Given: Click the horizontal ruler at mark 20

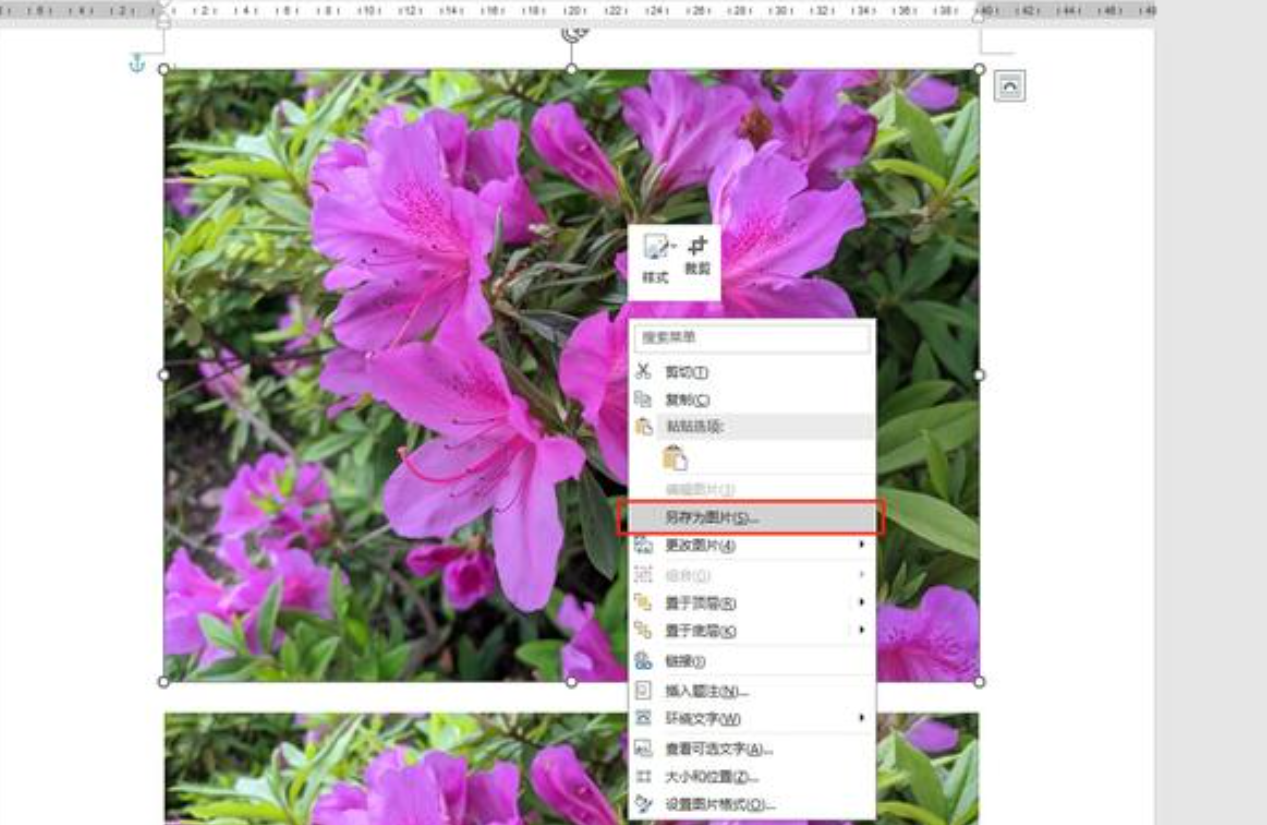Looking at the screenshot, I should coord(573,10).
